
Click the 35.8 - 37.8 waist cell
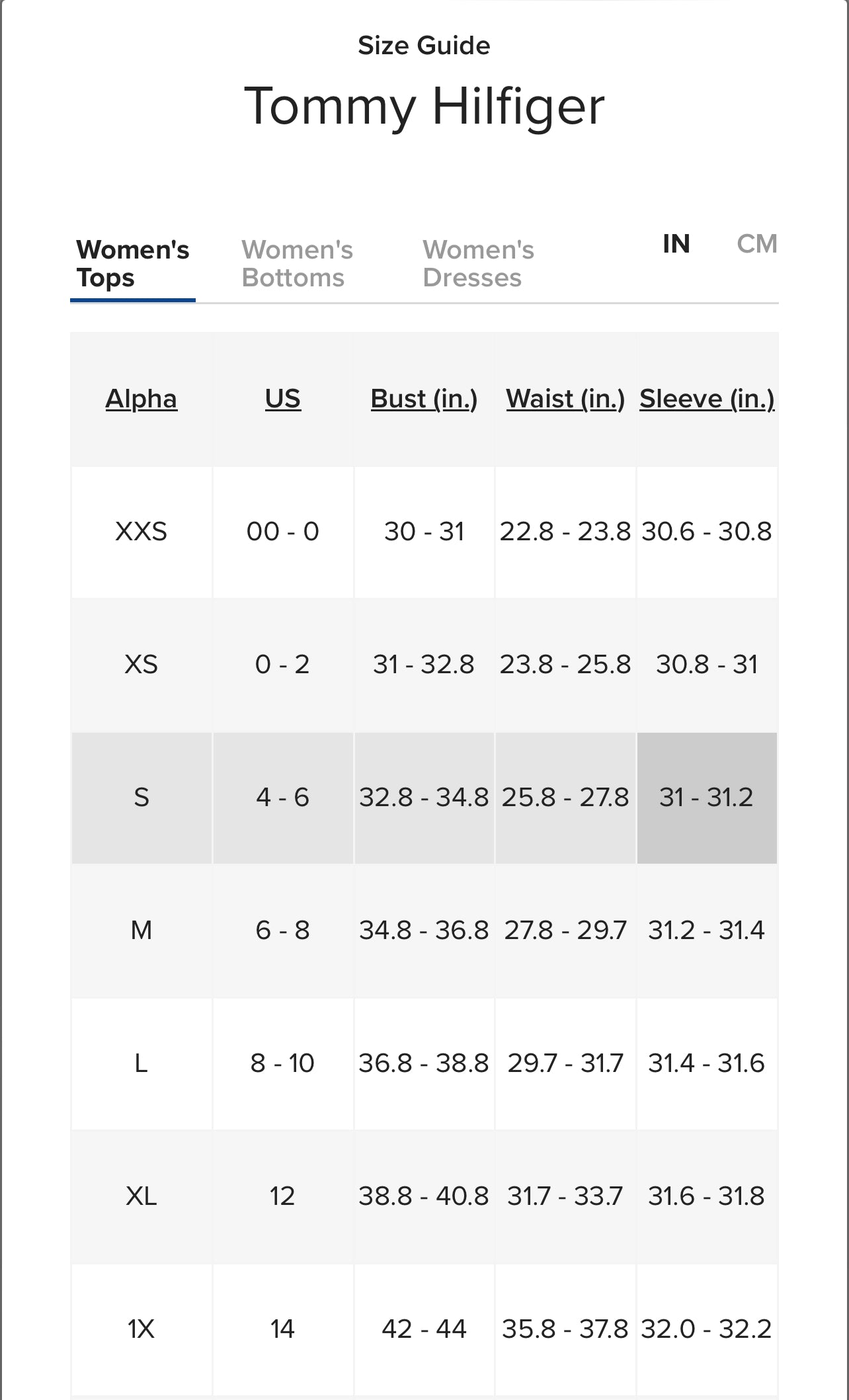(x=565, y=1329)
